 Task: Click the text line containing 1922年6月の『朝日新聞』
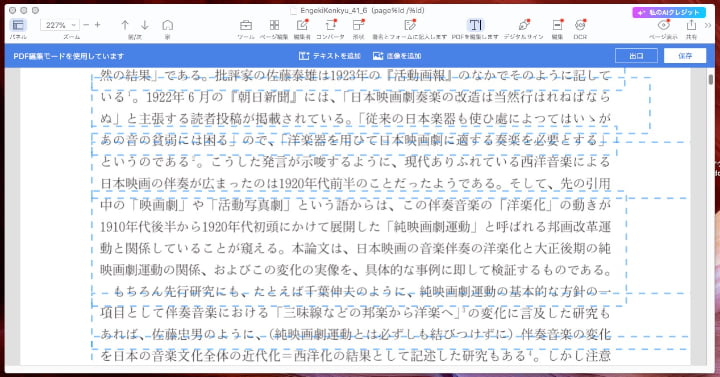click(x=355, y=97)
